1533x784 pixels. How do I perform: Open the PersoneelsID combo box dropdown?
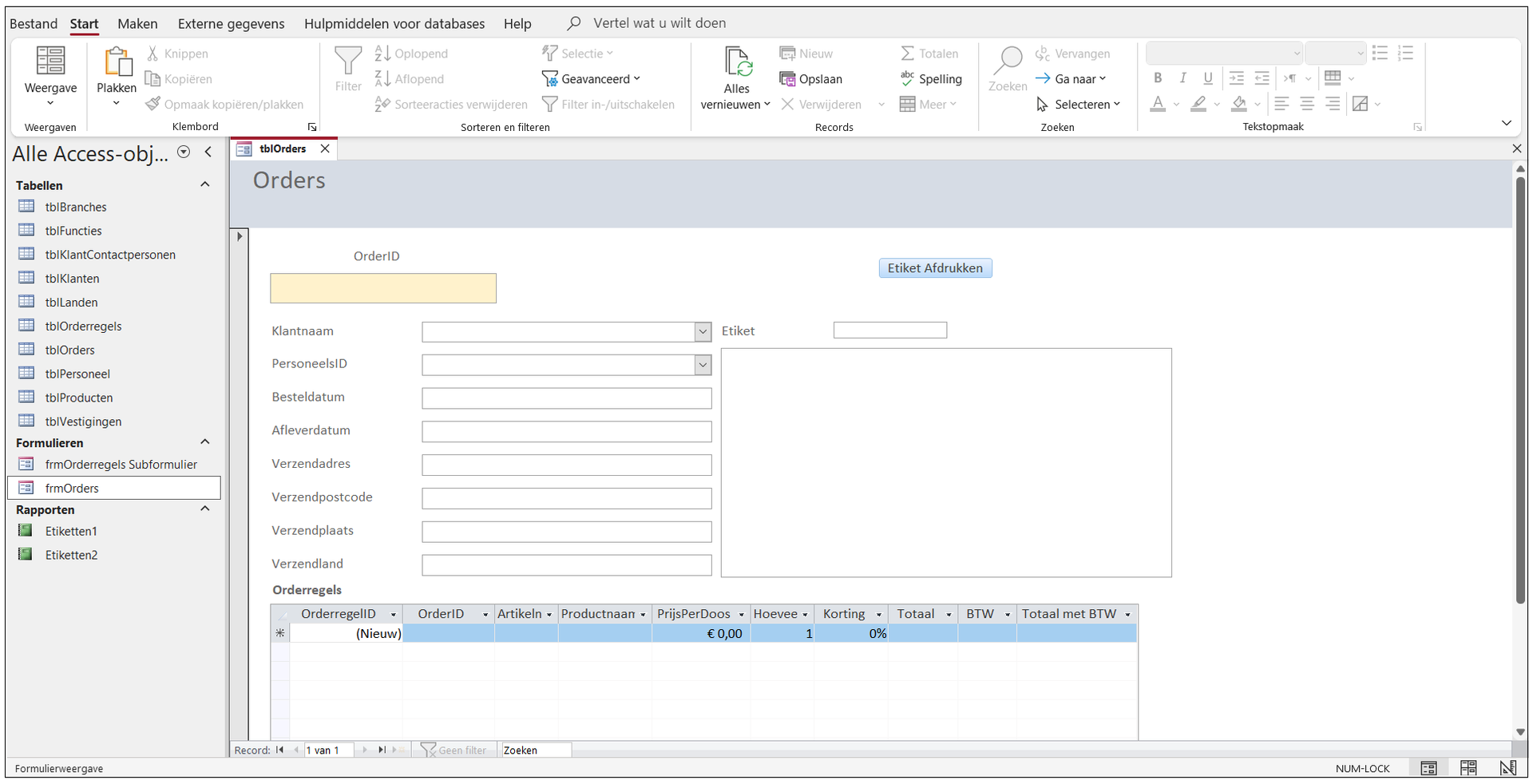click(703, 365)
